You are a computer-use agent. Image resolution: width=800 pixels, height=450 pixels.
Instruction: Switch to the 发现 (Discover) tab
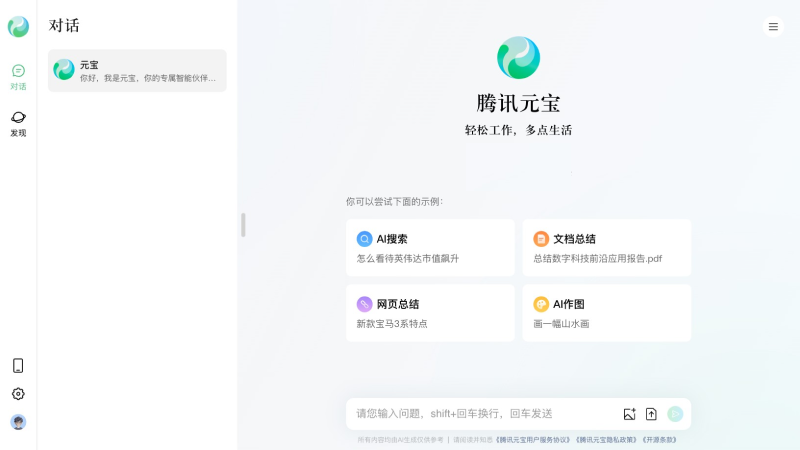(x=18, y=123)
